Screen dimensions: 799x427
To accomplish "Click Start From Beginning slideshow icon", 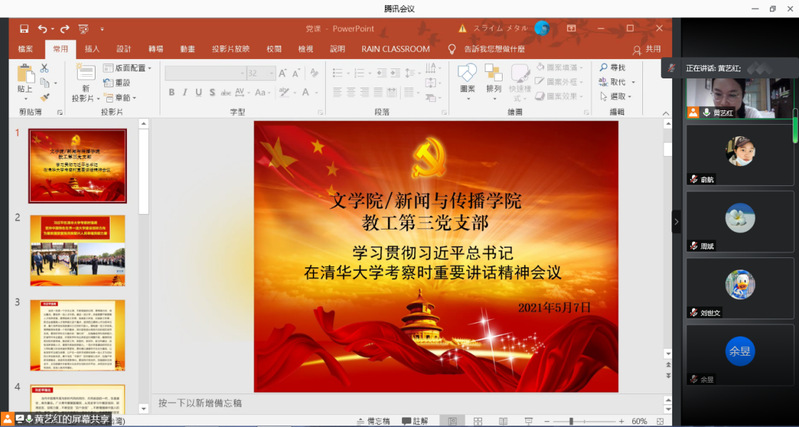I will tap(84, 29).
